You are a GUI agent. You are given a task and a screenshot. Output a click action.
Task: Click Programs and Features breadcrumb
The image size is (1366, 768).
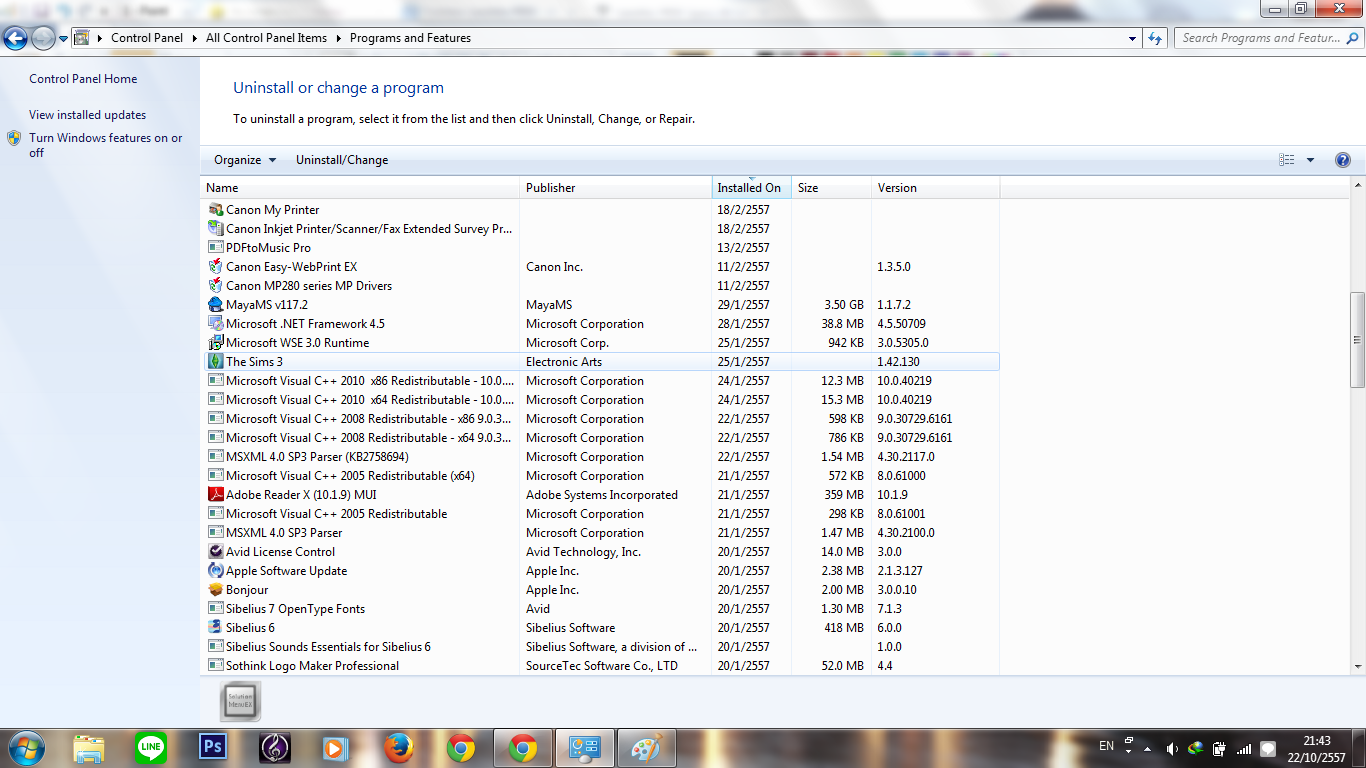[410, 38]
